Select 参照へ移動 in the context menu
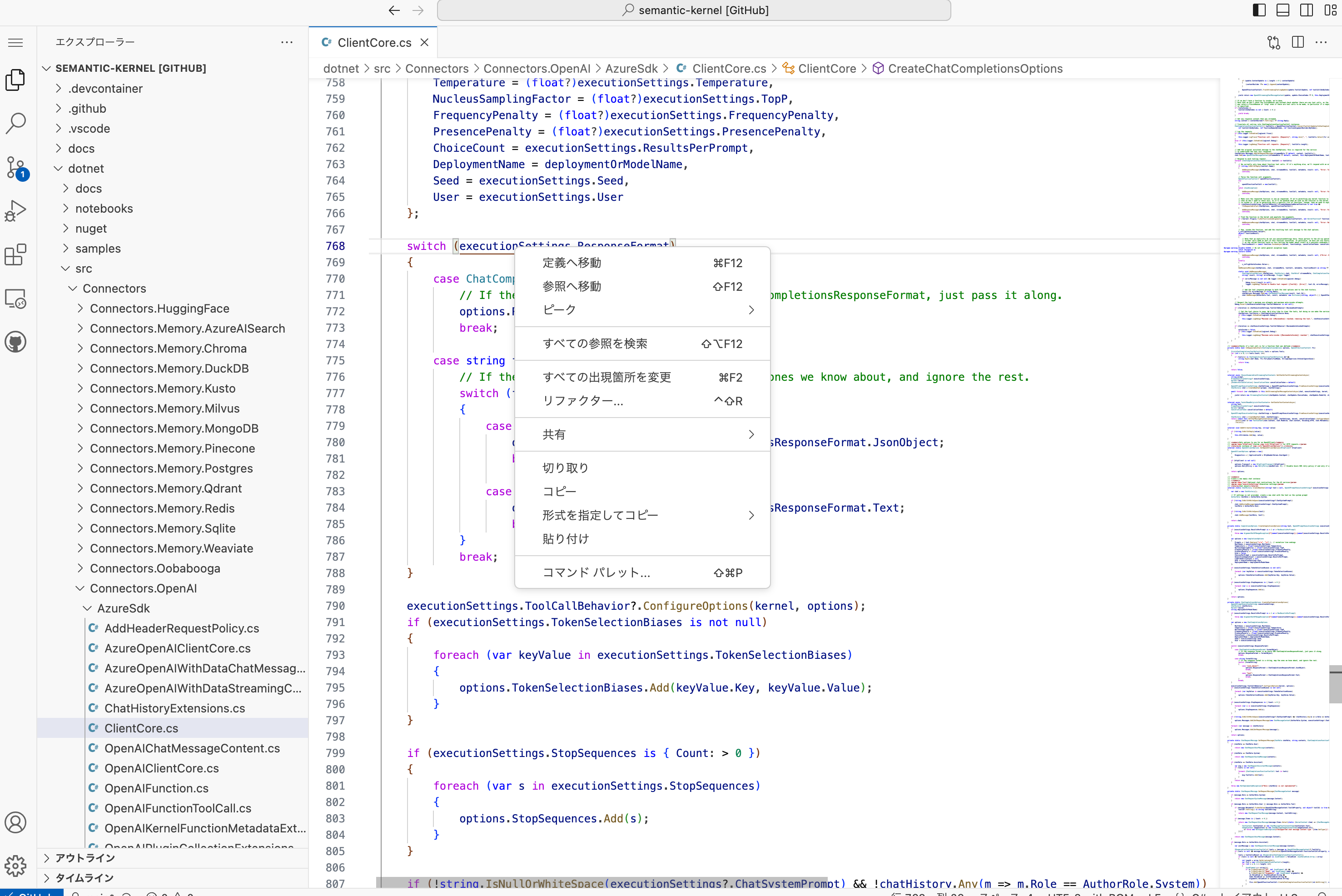The width and height of the screenshot is (1342, 896). 572,286
